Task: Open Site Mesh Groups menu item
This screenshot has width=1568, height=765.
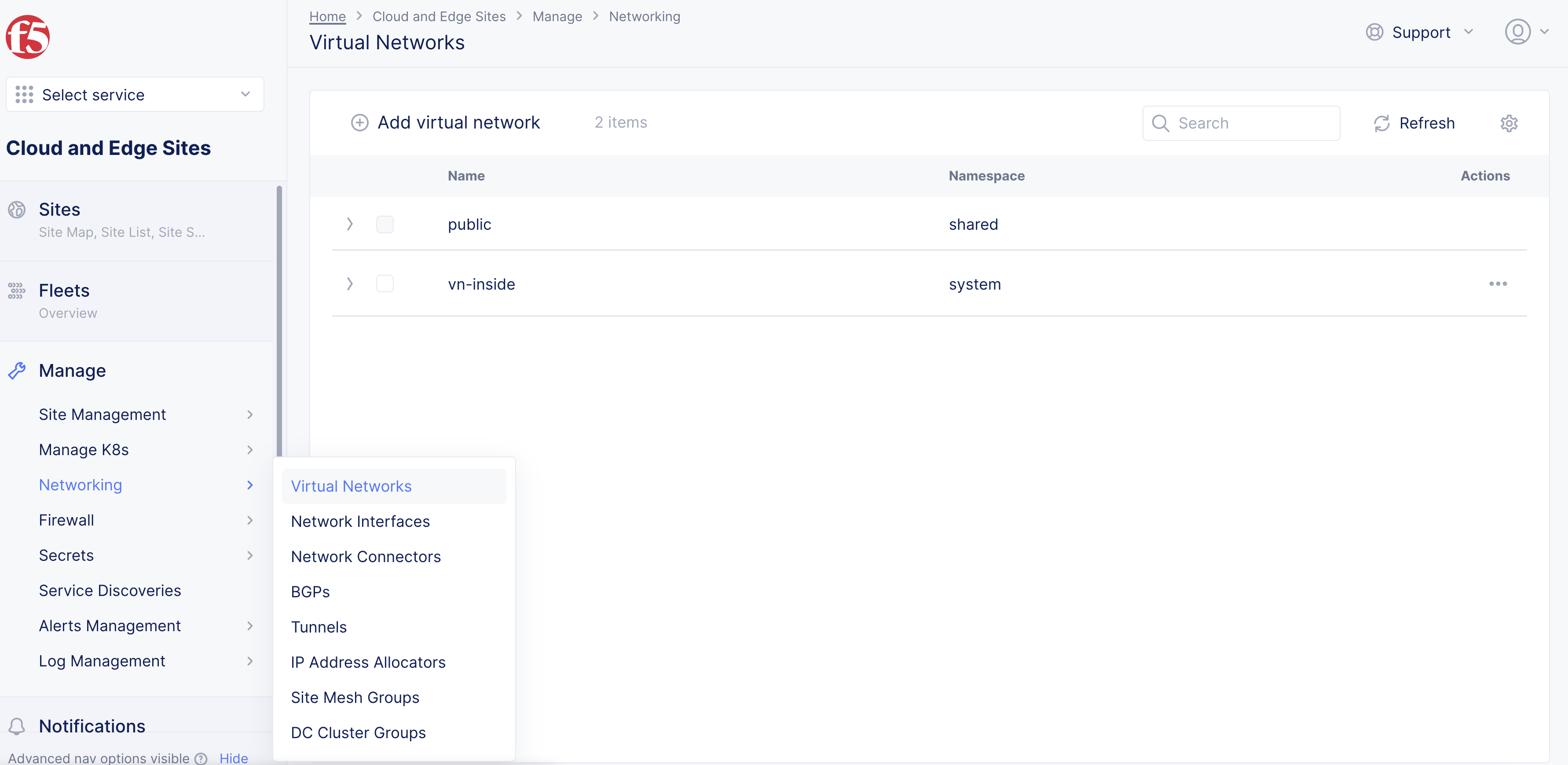Action: click(x=355, y=697)
